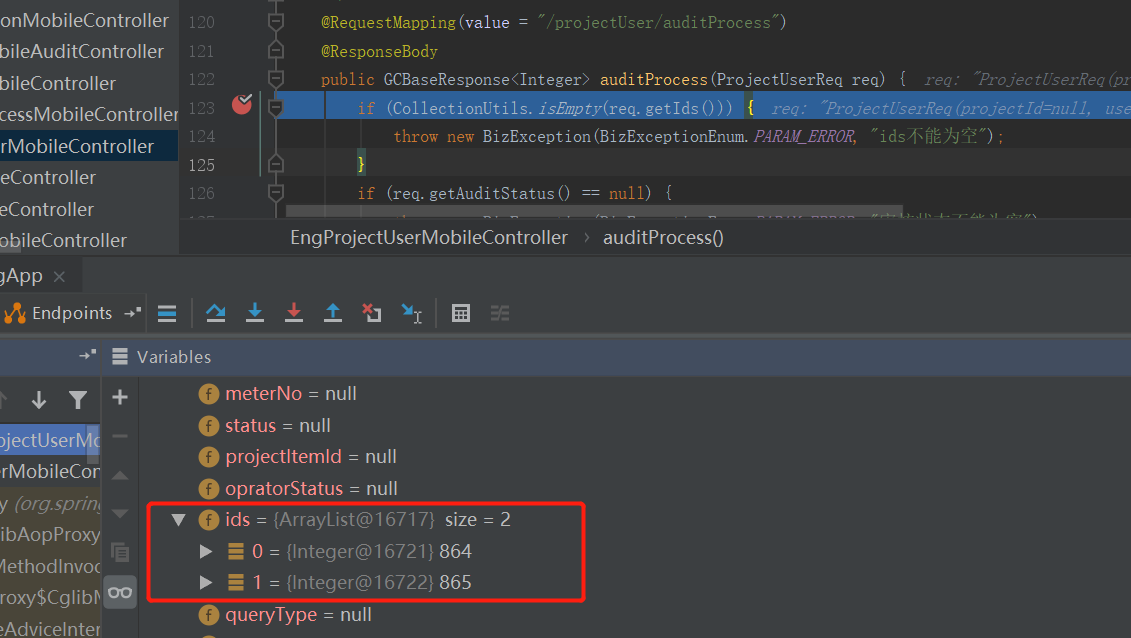Open bileAuditController in project tree
The image size is (1131, 638).
pos(82,52)
